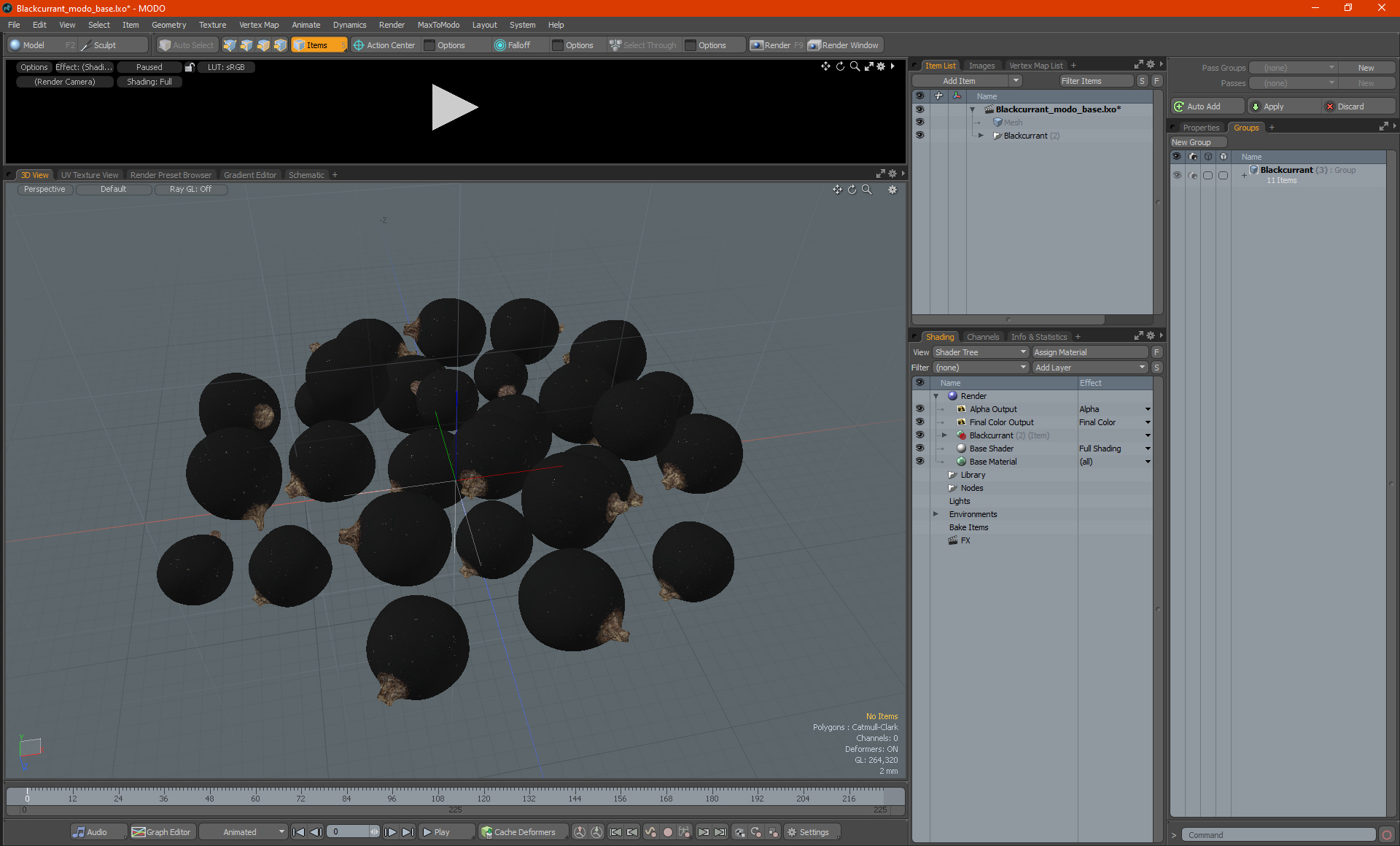Open the Graph Editor
1400x846 pixels.
tap(162, 832)
